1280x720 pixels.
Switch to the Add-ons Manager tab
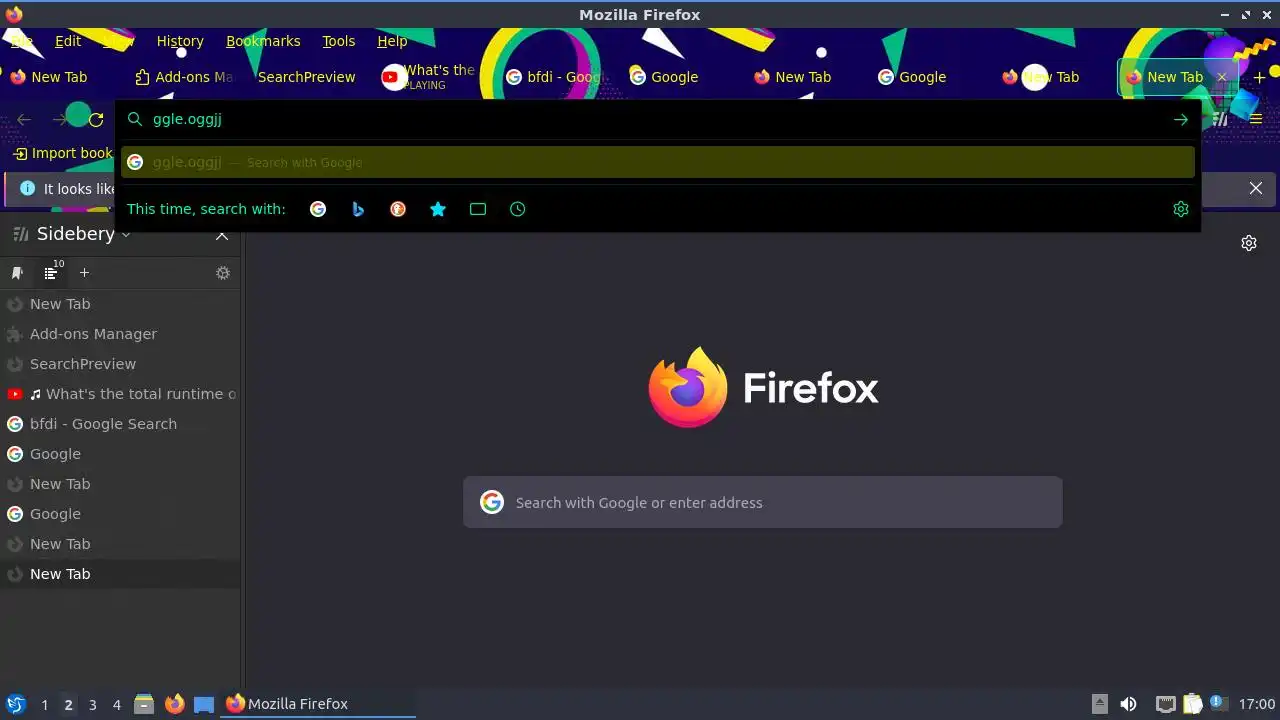point(186,77)
